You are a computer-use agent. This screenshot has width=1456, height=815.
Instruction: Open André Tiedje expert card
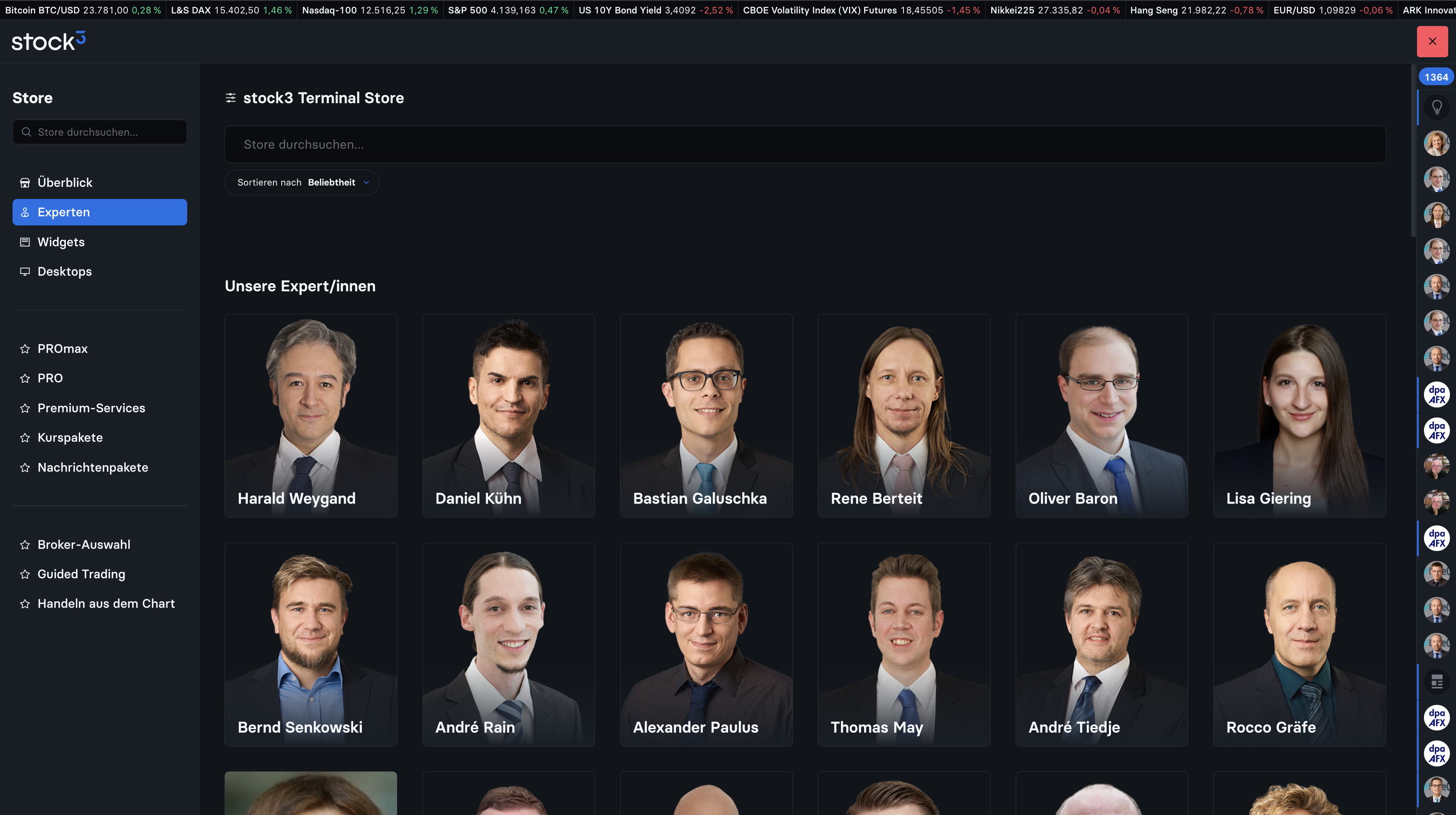1102,645
